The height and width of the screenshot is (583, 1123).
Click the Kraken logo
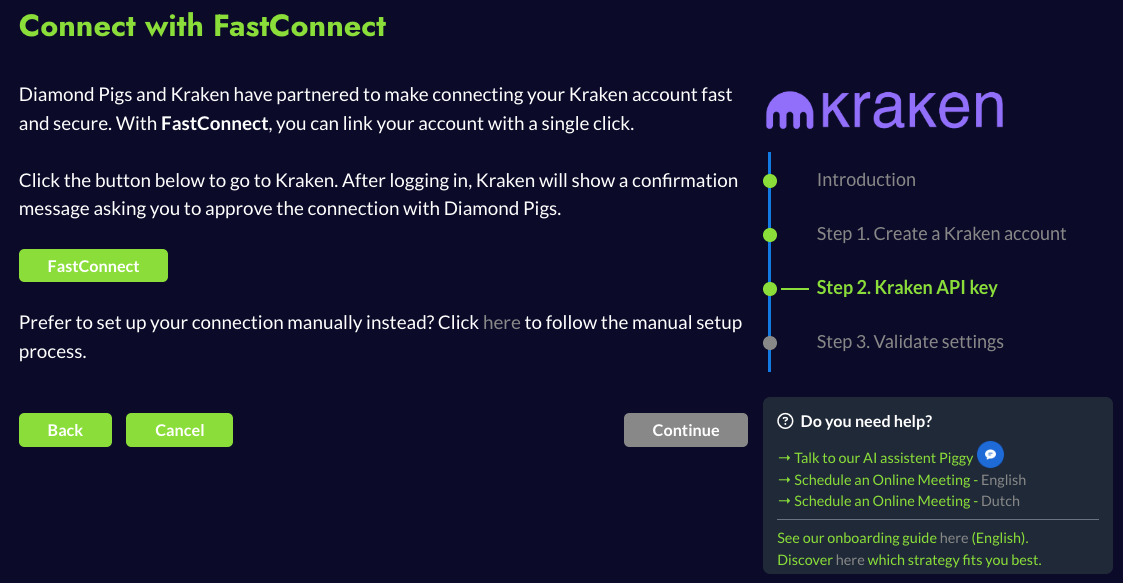click(x=884, y=109)
